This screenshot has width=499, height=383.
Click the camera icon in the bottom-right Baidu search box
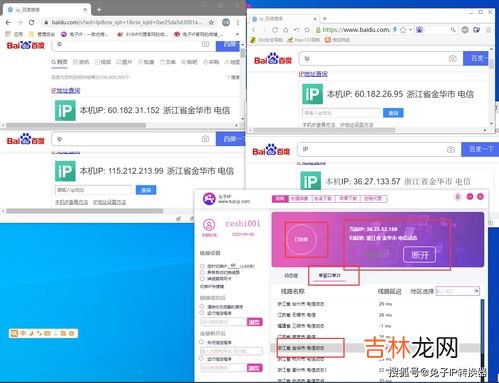click(451, 149)
